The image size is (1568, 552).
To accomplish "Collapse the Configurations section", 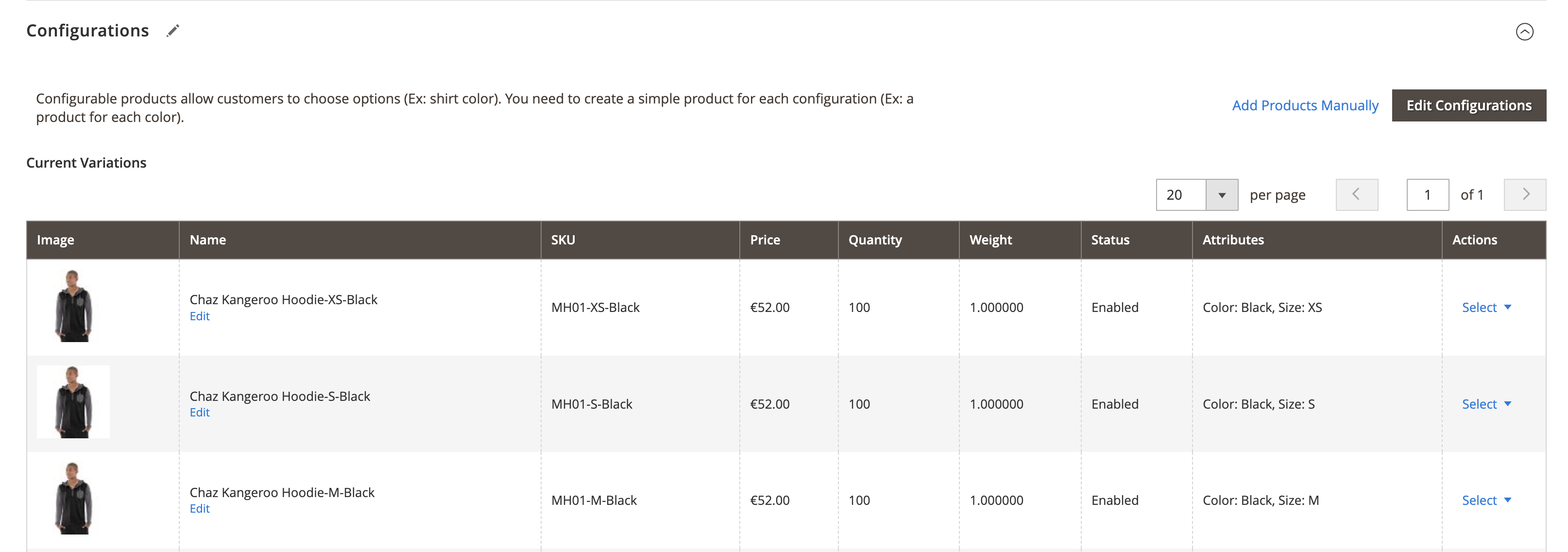I will coord(1524,32).
